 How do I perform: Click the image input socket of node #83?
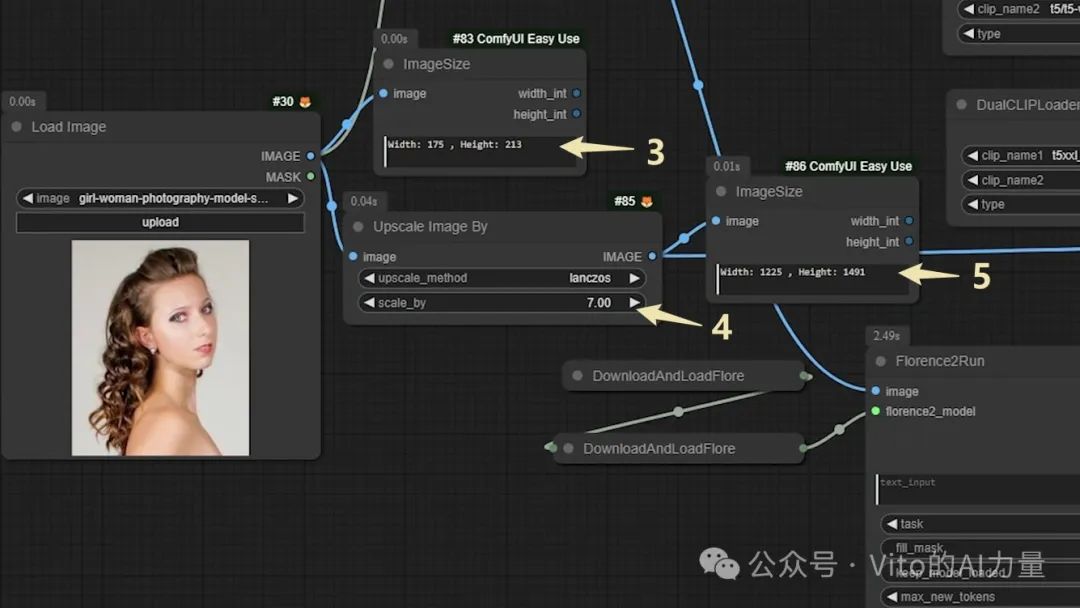[384, 94]
